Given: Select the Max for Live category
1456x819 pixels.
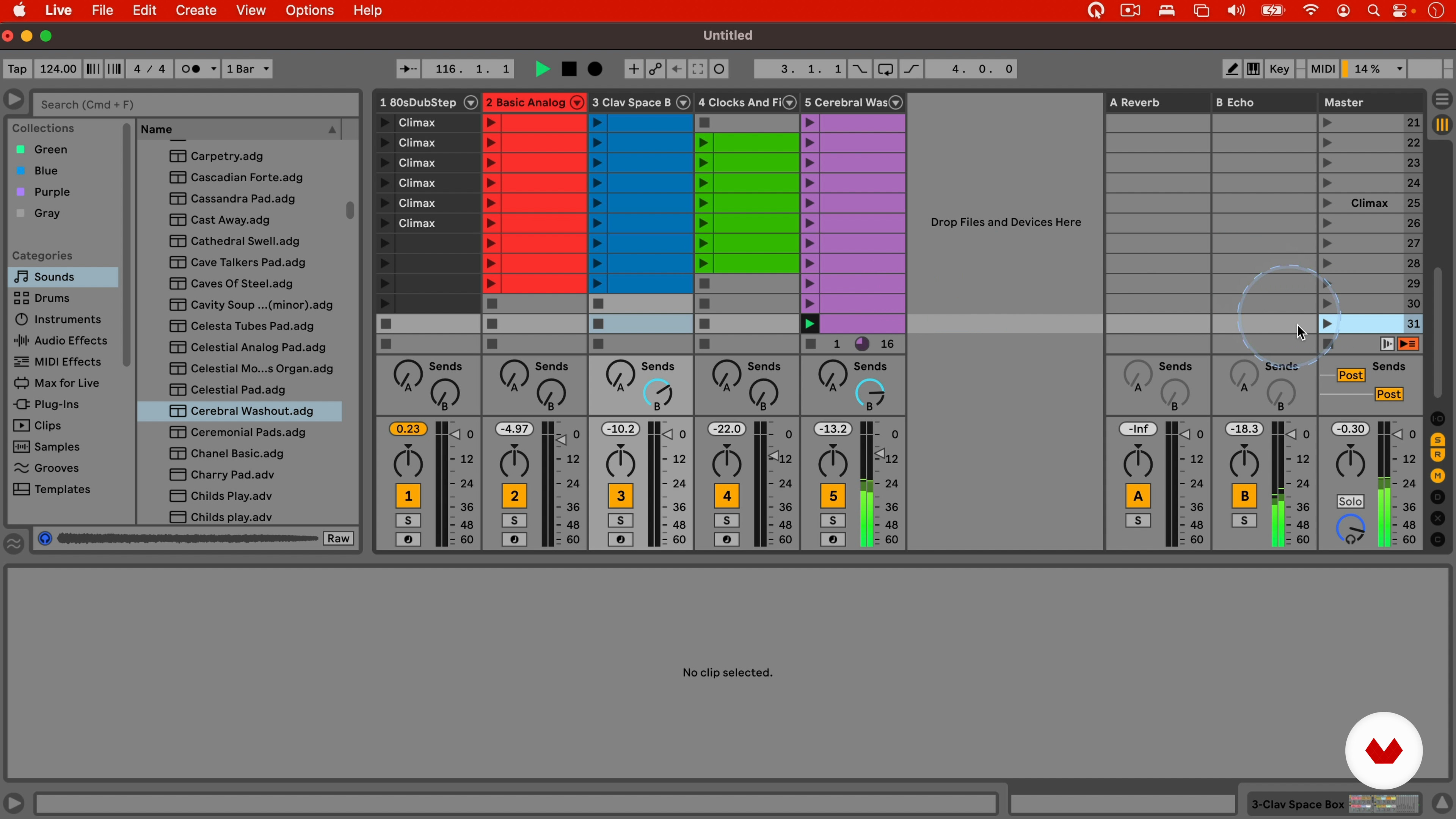Looking at the screenshot, I should click(63, 383).
